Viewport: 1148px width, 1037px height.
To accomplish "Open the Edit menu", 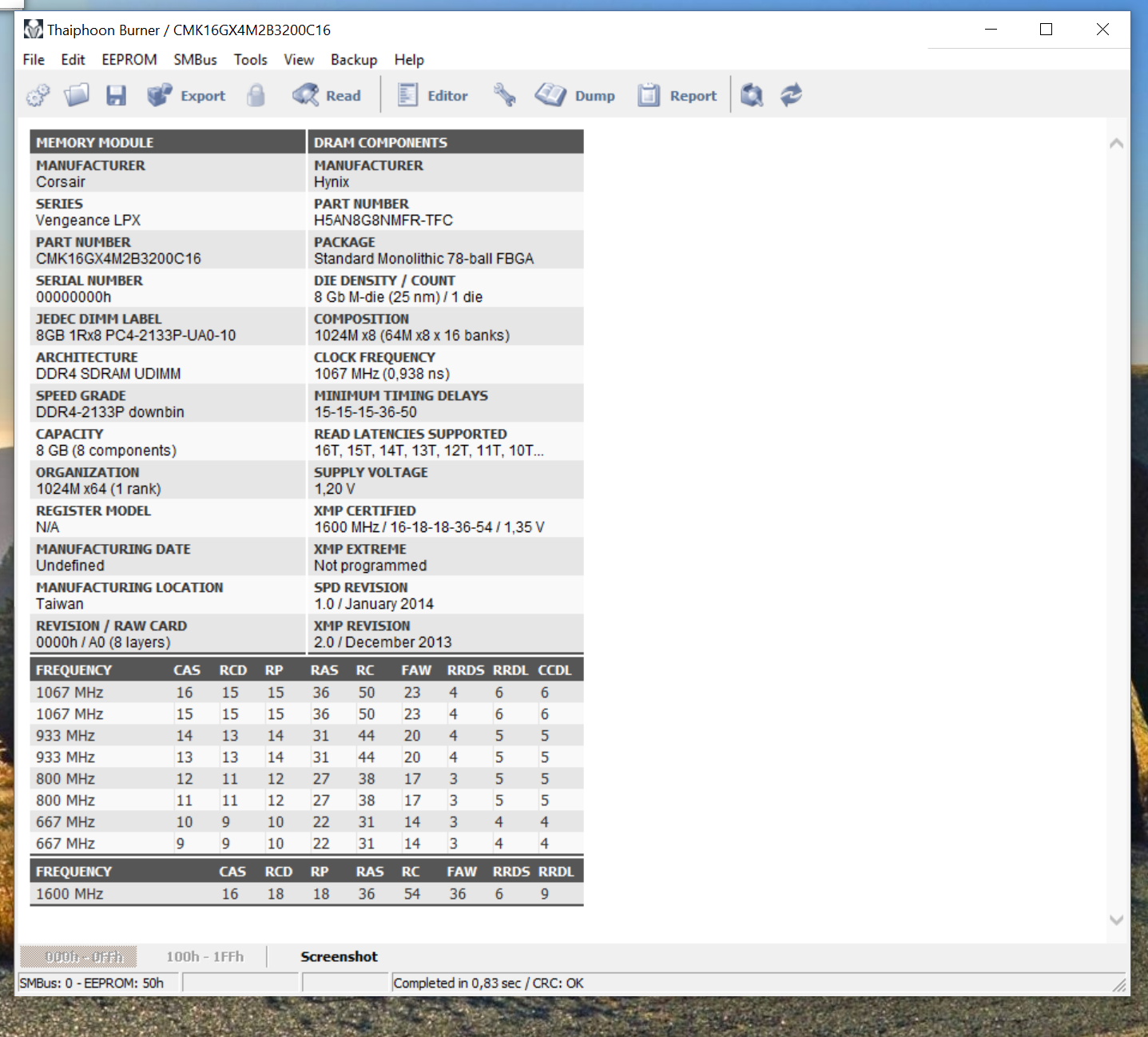I will [x=73, y=60].
